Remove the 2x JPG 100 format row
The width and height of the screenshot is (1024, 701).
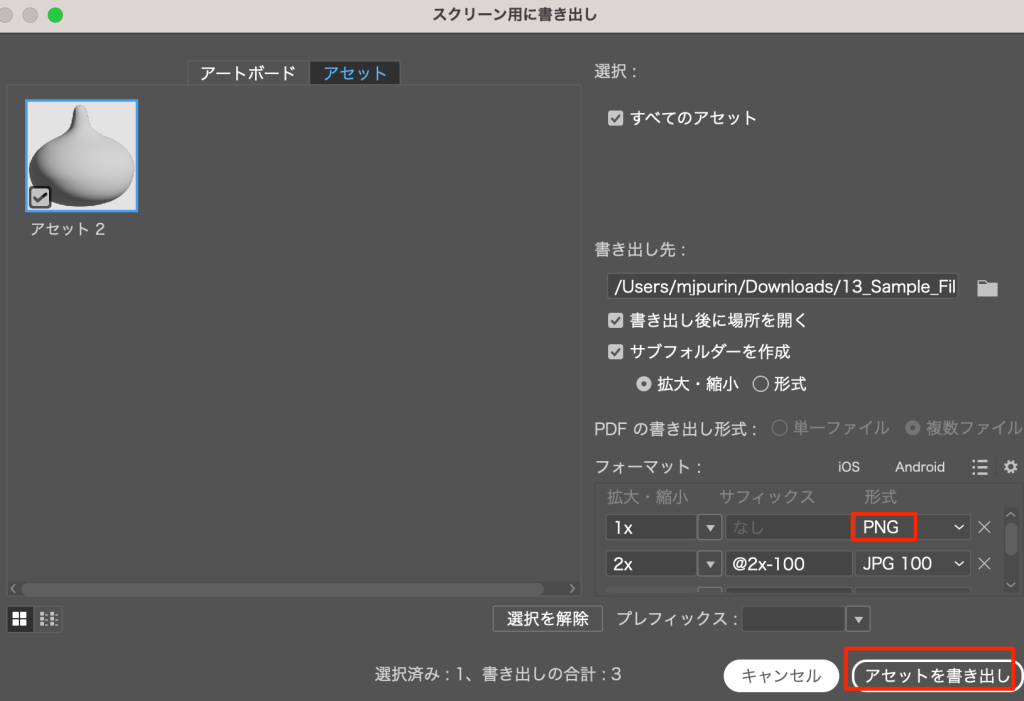tap(984, 564)
